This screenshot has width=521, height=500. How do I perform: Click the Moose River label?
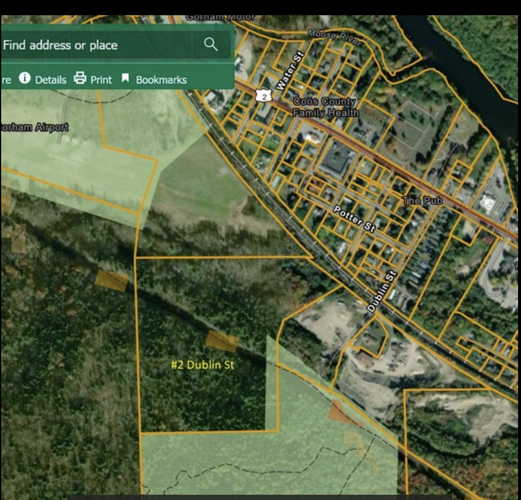[334, 37]
